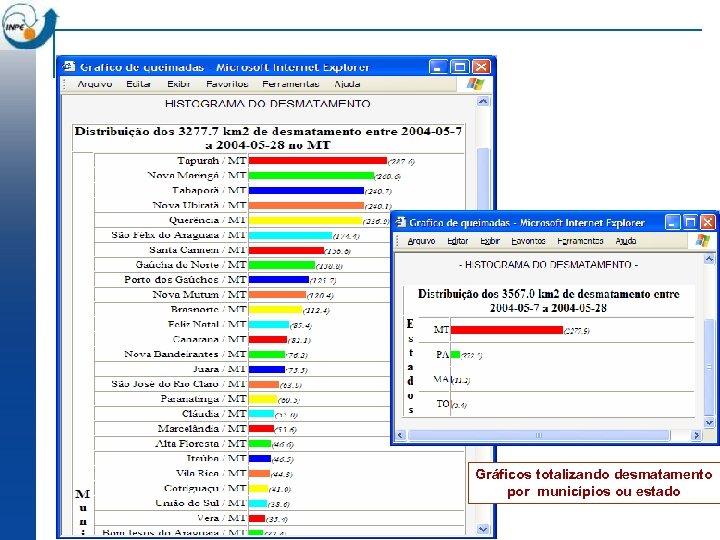The height and width of the screenshot is (540, 720).
Task: Click scroll-down arrow in back window scrollbar
Action: 483,529
